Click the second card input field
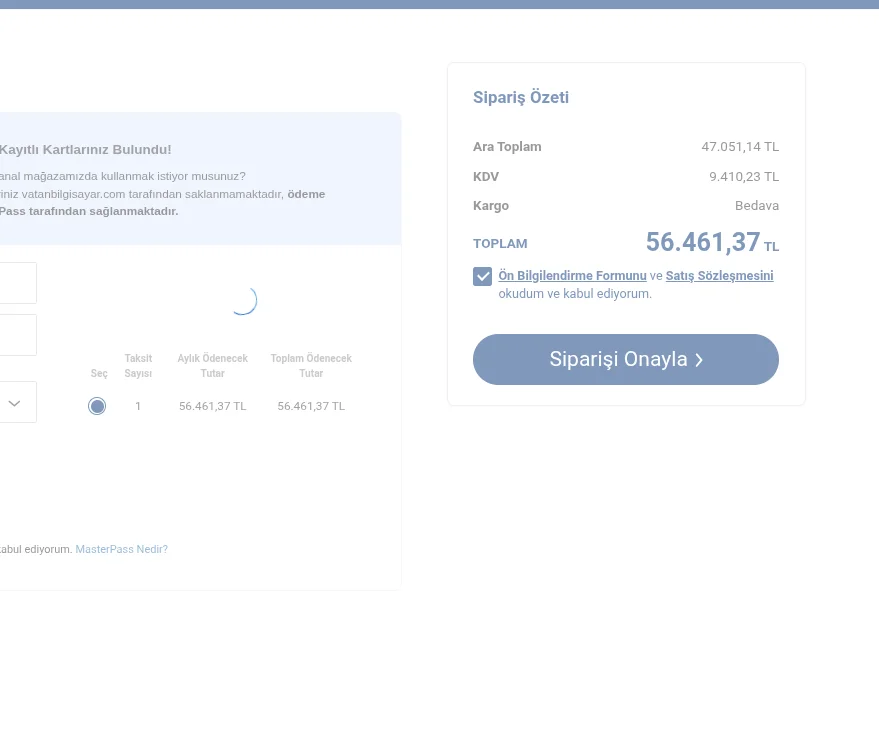This screenshot has width=879, height=733. (x=17, y=335)
